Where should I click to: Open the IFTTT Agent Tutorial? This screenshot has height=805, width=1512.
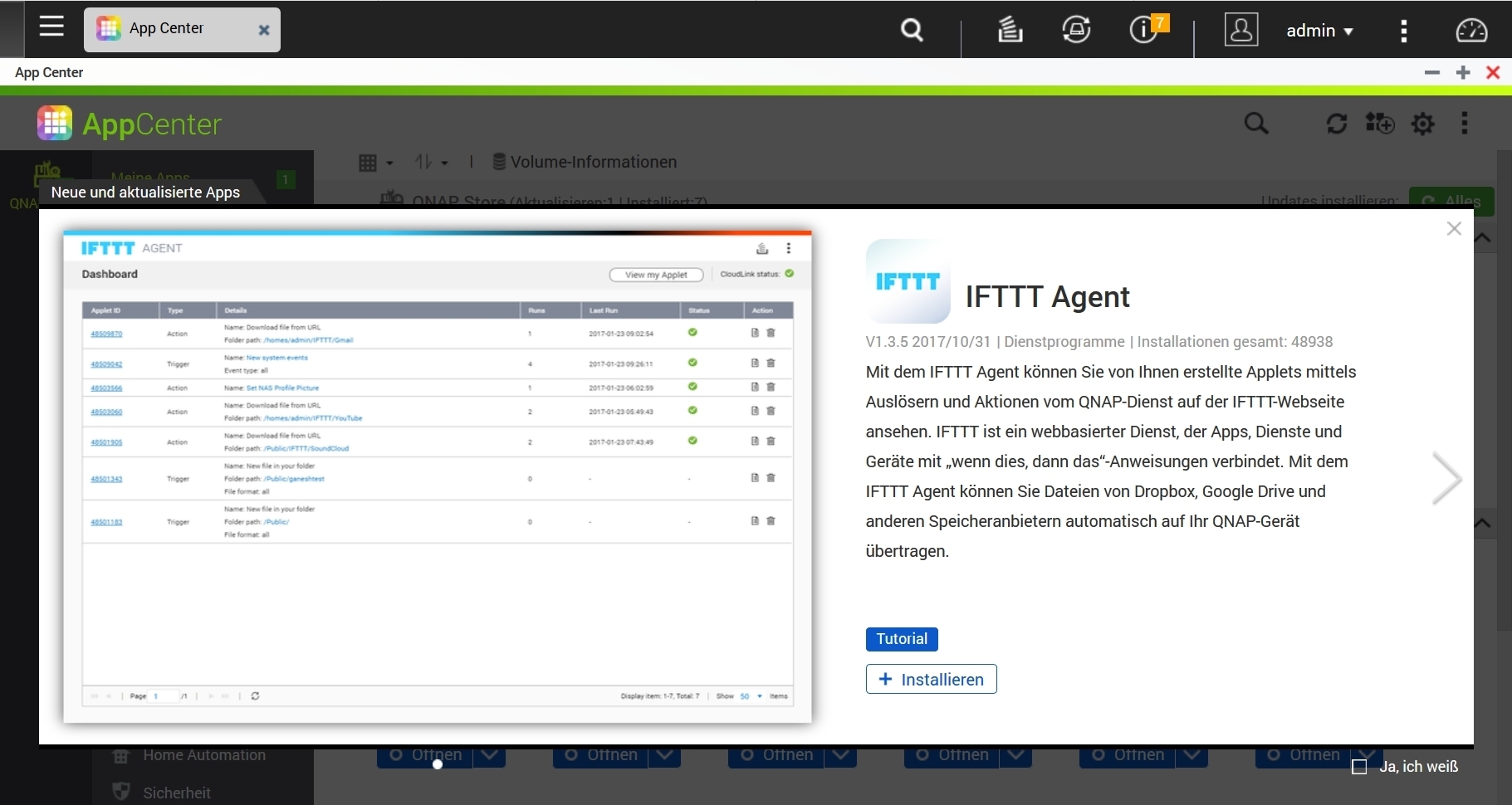[902, 639]
